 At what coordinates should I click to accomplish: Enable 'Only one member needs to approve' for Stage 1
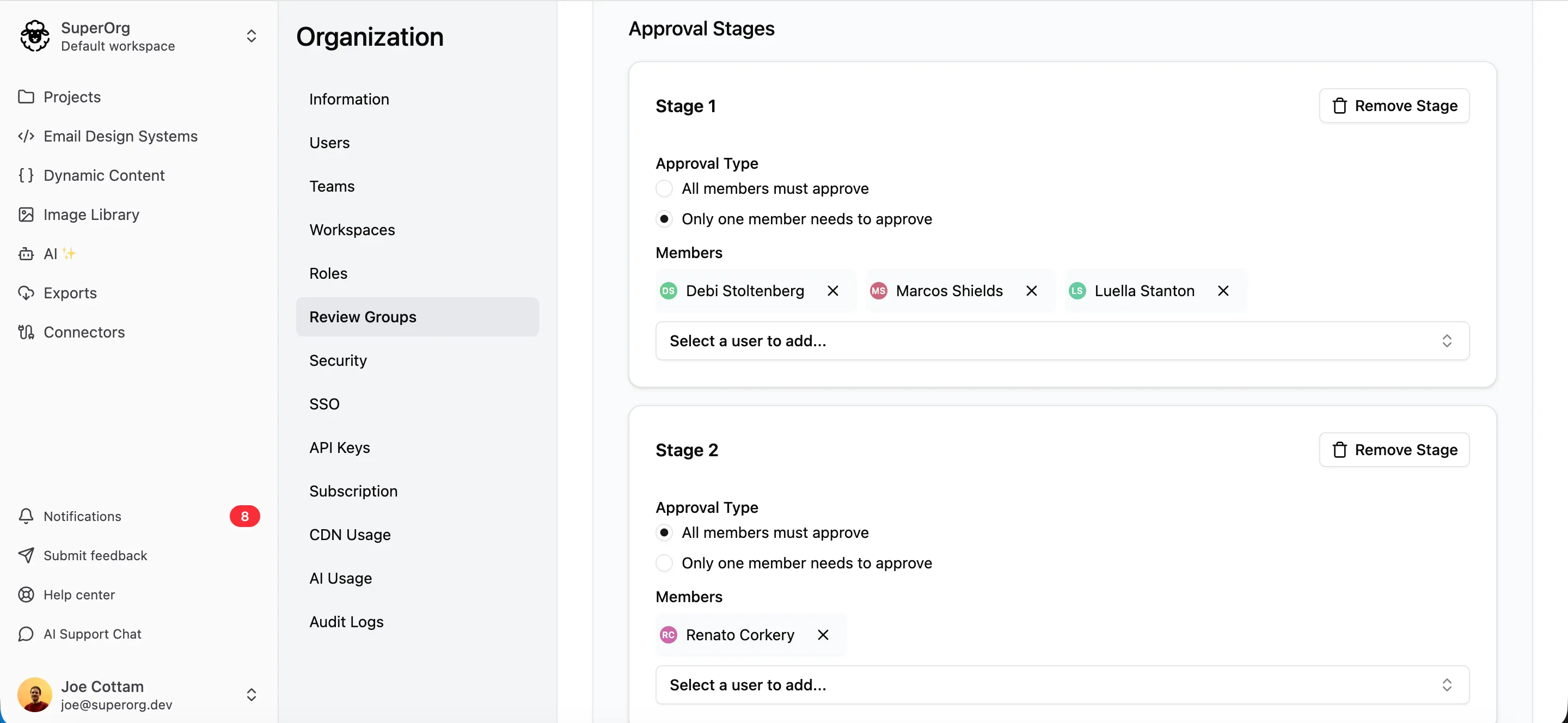click(664, 218)
